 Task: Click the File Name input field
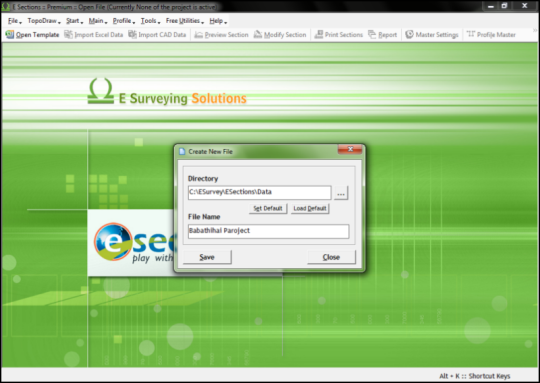[x=268, y=231]
